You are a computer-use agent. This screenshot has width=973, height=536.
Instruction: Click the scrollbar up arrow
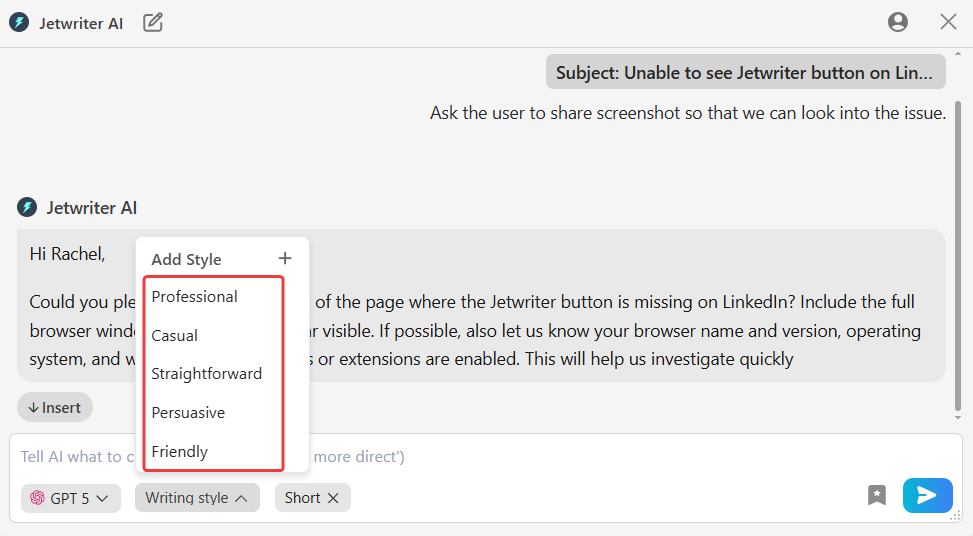[958, 55]
